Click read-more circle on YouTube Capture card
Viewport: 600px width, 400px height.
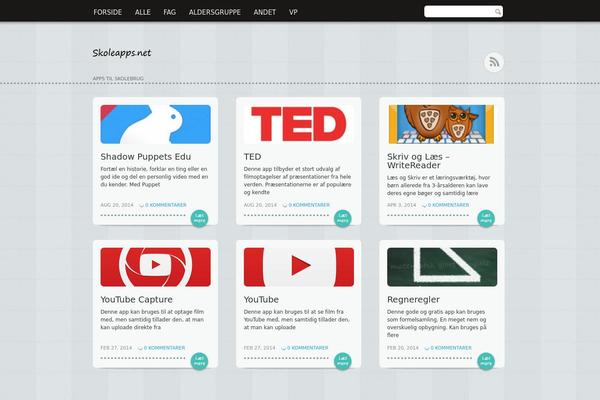click(199, 361)
